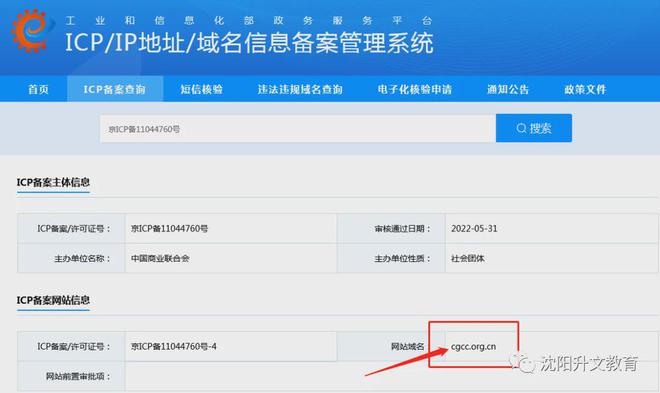Click the 审核通过日期 label
The height and width of the screenshot is (393, 660).
pyautogui.click(x=403, y=228)
